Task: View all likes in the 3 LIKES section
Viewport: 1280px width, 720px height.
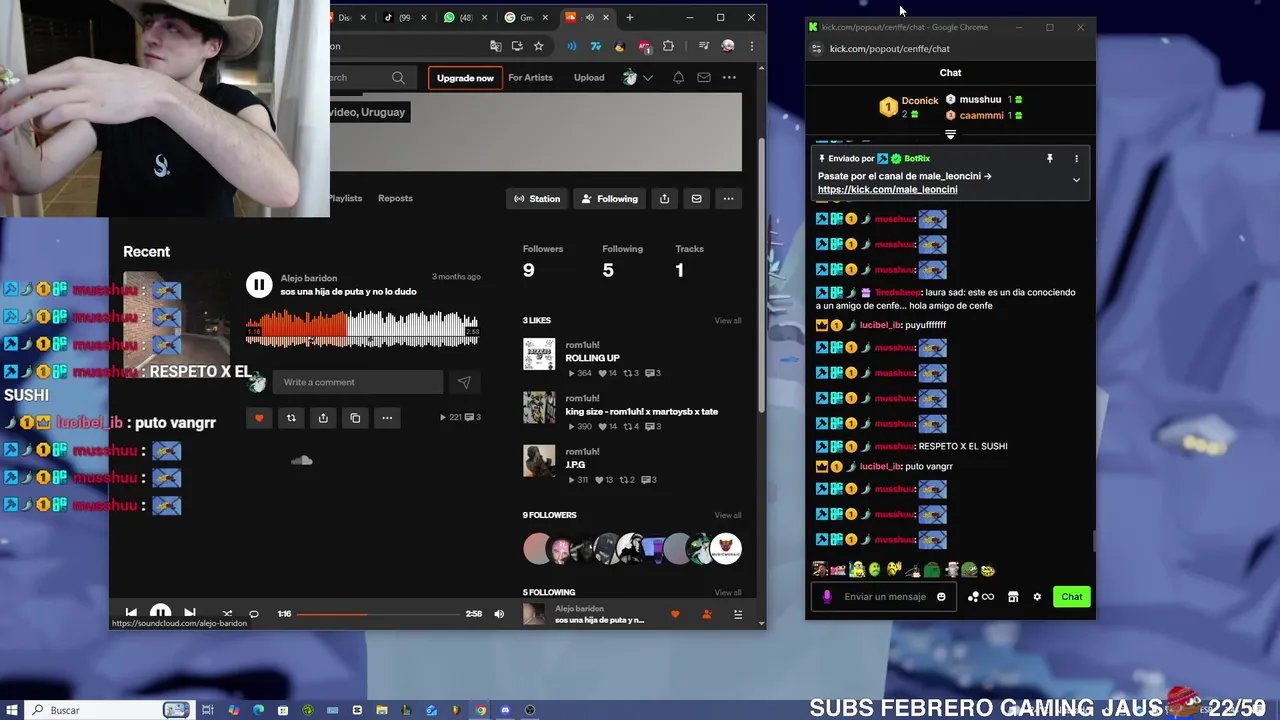Action: (x=728, y=320)
